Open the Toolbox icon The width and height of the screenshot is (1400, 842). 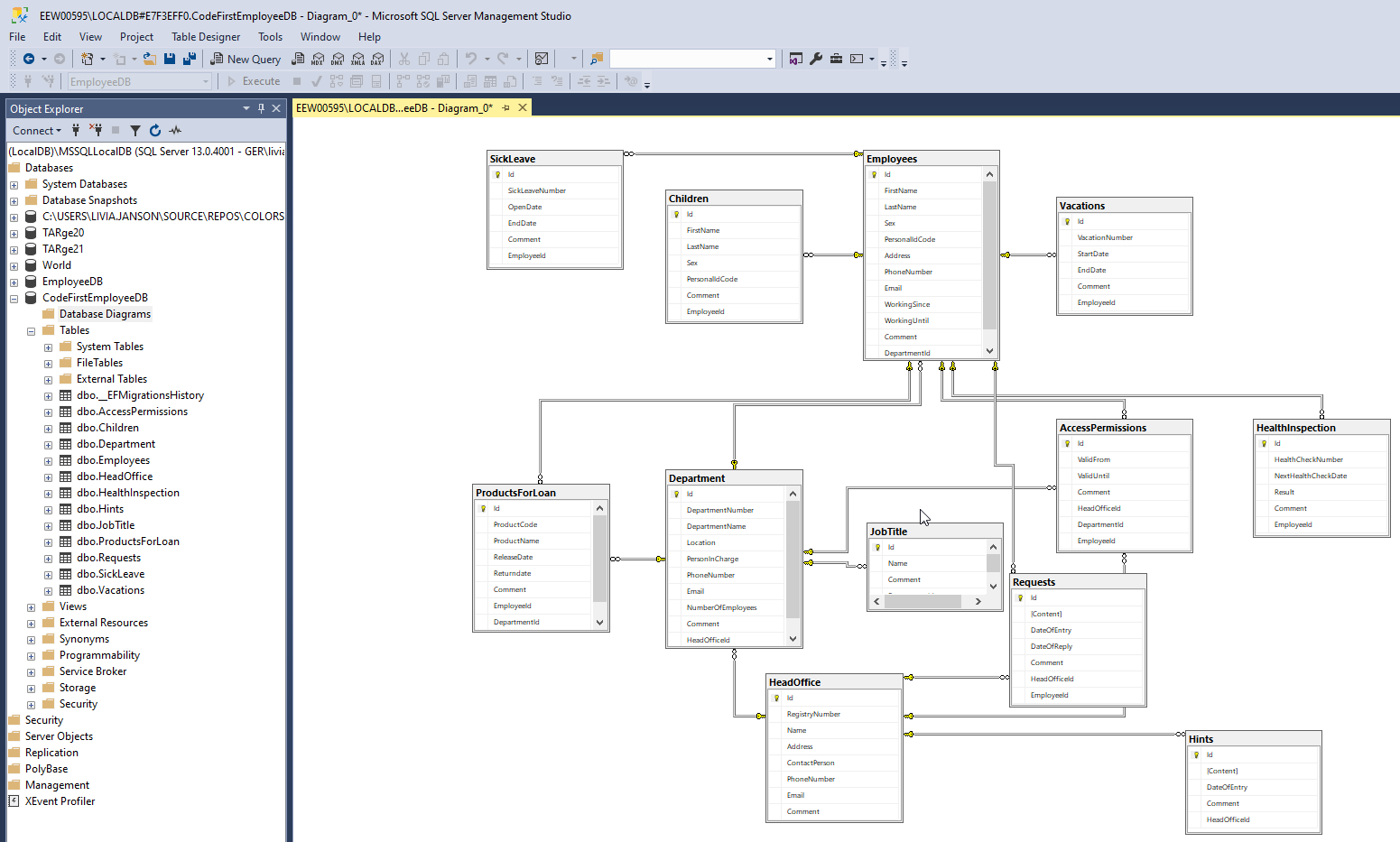coord(837,59)
